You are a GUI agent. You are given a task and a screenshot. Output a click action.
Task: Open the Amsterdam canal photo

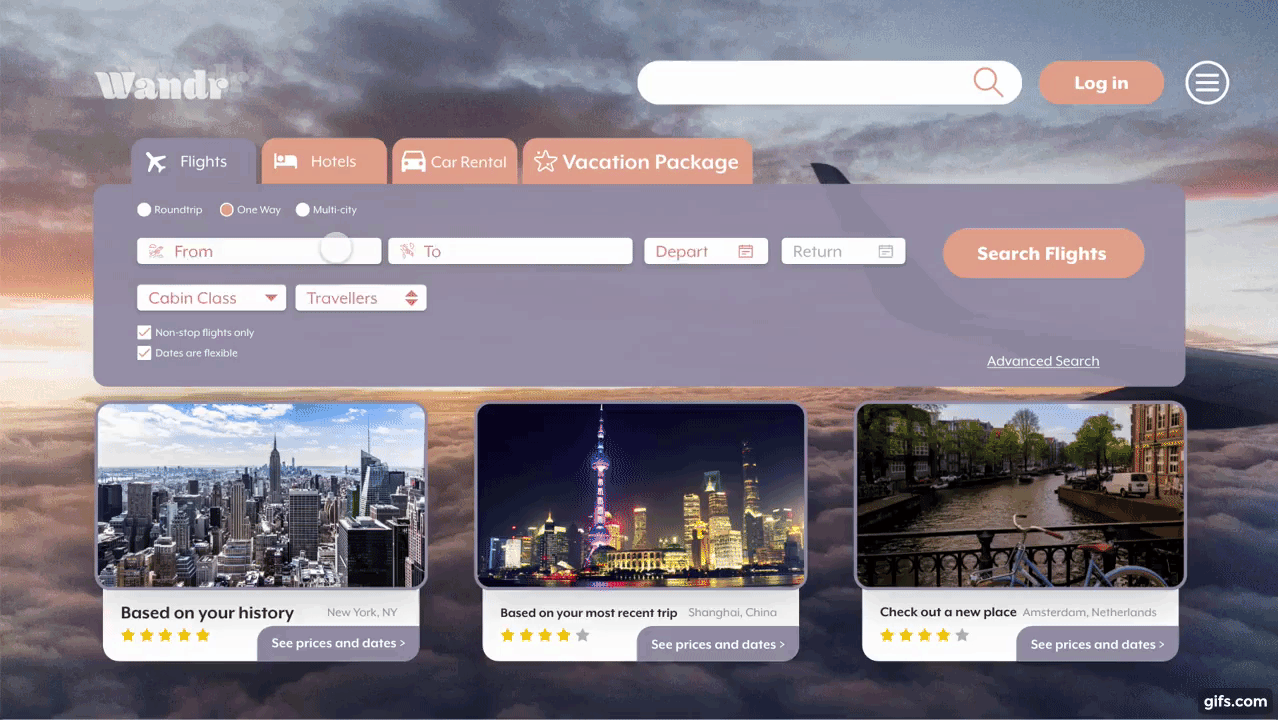click(1020, 495)
